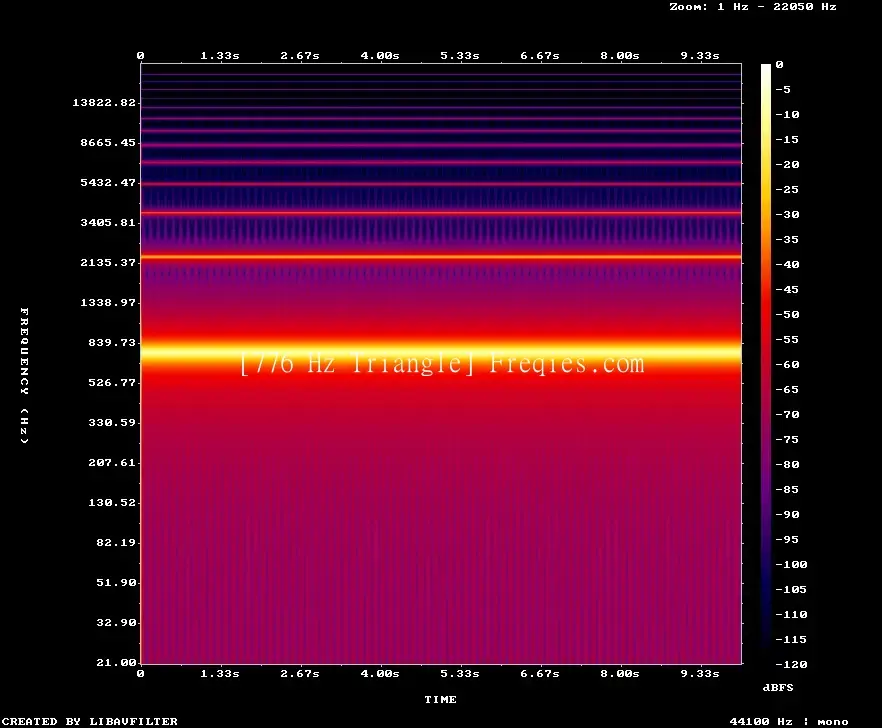This screenshot has height=728, width=882.
Task: Click 2.67s on the bottom time axis
Action: coord(300,673)
